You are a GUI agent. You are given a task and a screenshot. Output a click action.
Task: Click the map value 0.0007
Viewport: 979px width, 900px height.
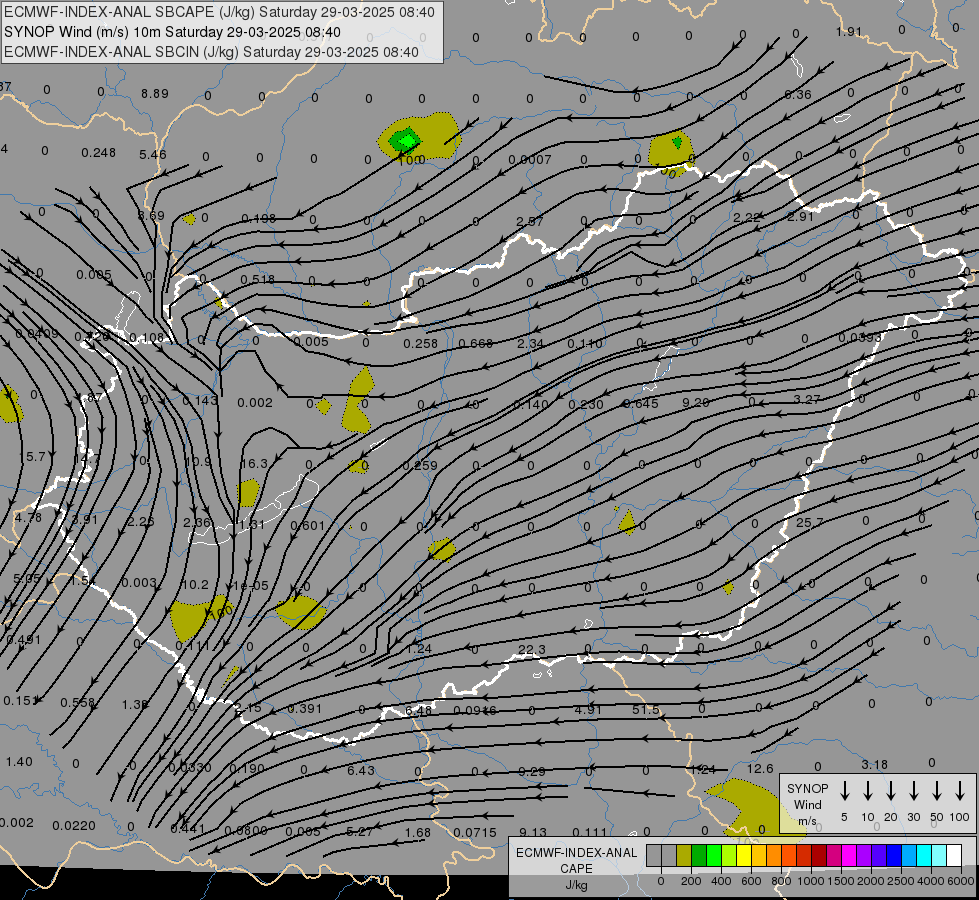point(529,160)
